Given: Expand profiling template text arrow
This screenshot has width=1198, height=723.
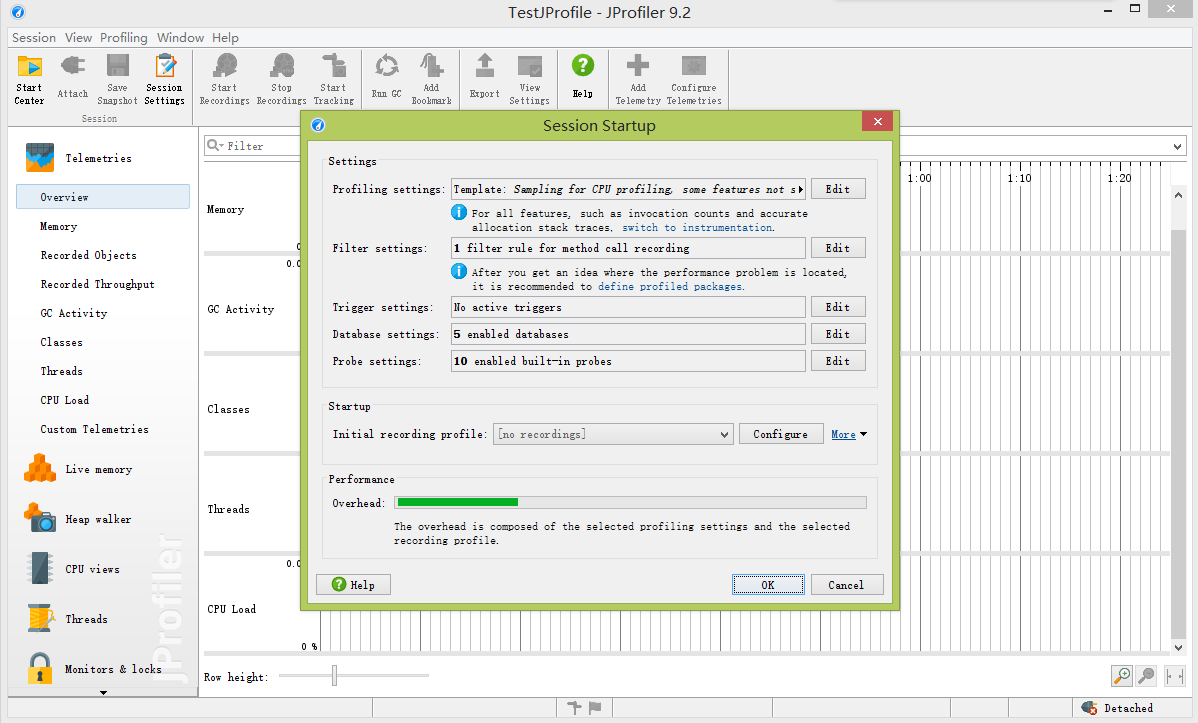Looking at the screenshot, I should (800, 189).
